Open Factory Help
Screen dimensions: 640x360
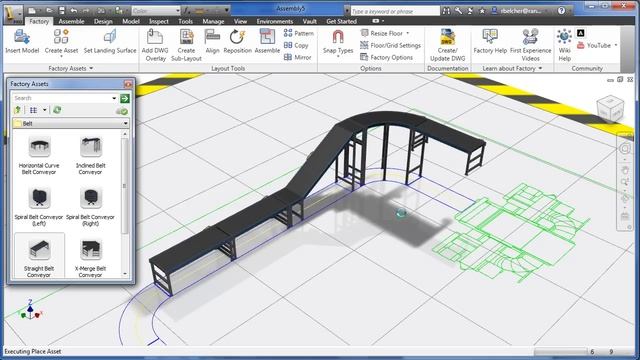(490, 42)
